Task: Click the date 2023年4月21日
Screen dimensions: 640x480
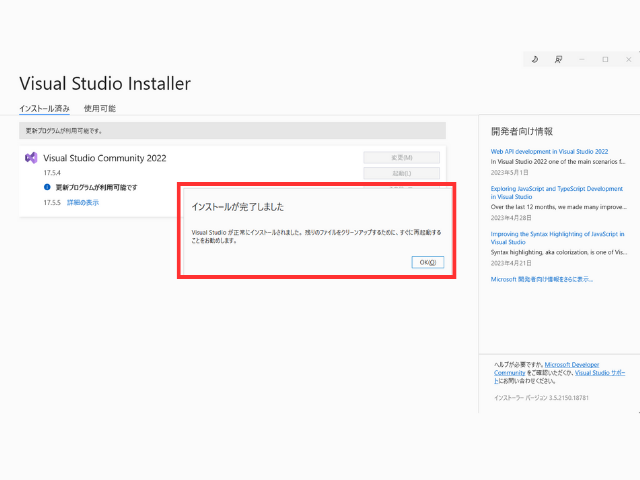Action: point(511,263)
